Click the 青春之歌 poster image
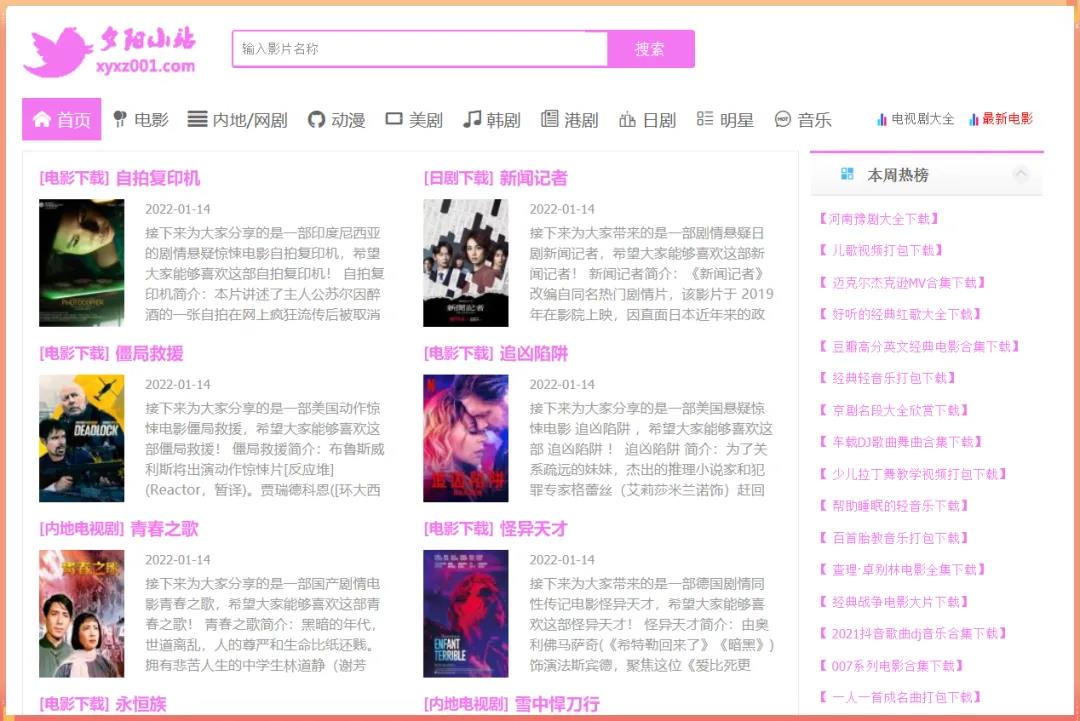The width and height of the screenshot is (1080, 721). [80, 613]
